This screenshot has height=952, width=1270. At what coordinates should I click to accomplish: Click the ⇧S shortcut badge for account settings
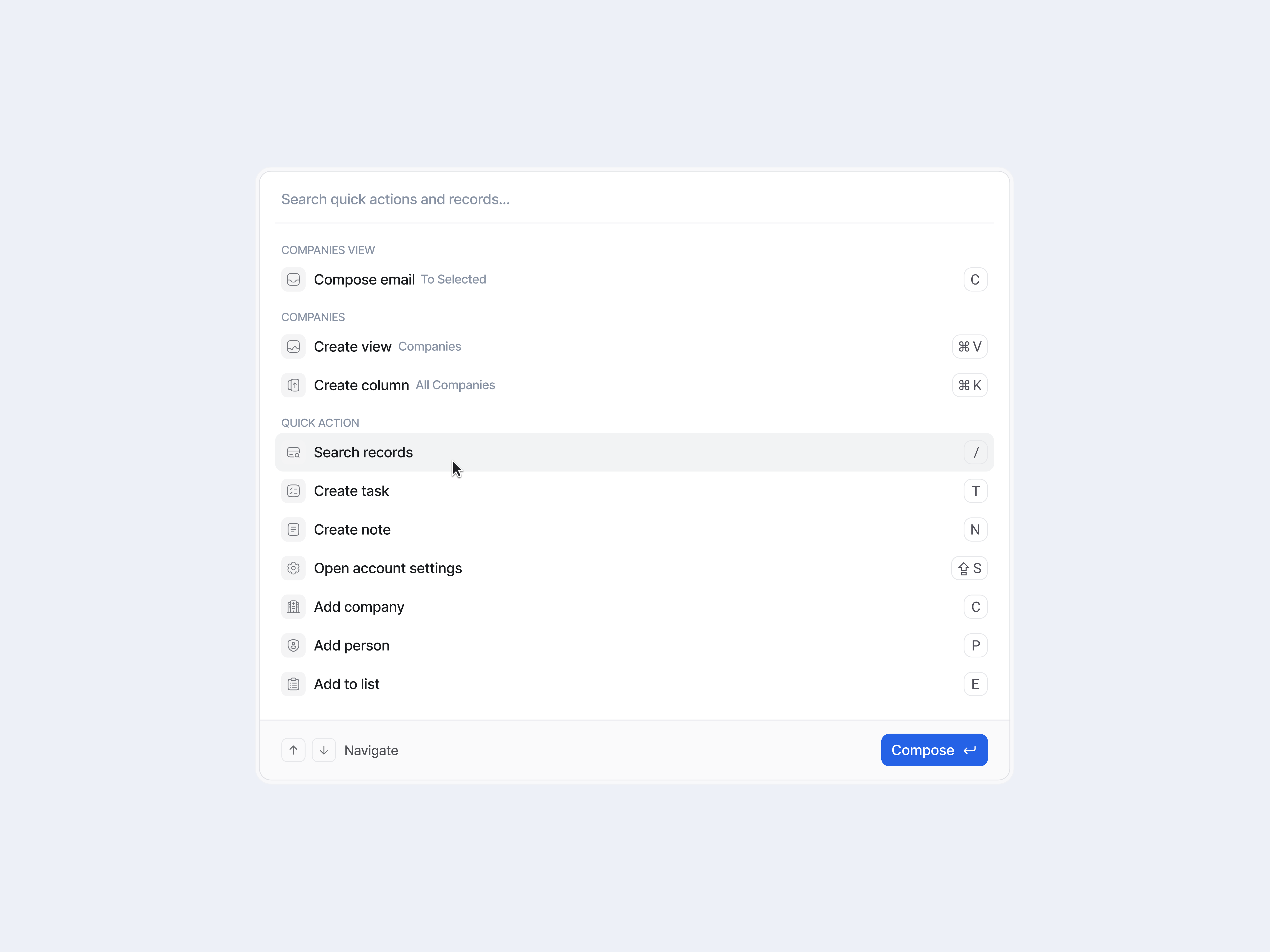click(969, 568)
